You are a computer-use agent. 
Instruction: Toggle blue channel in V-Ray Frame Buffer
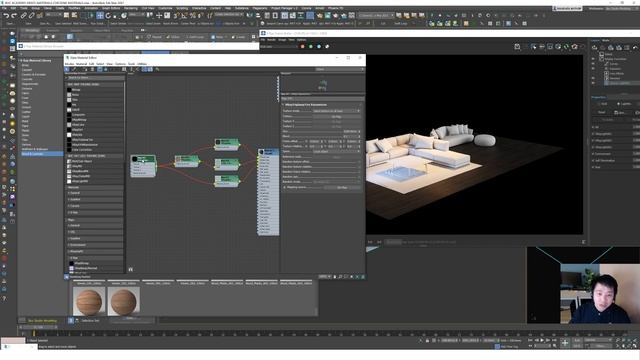click(x=319, y=47)
